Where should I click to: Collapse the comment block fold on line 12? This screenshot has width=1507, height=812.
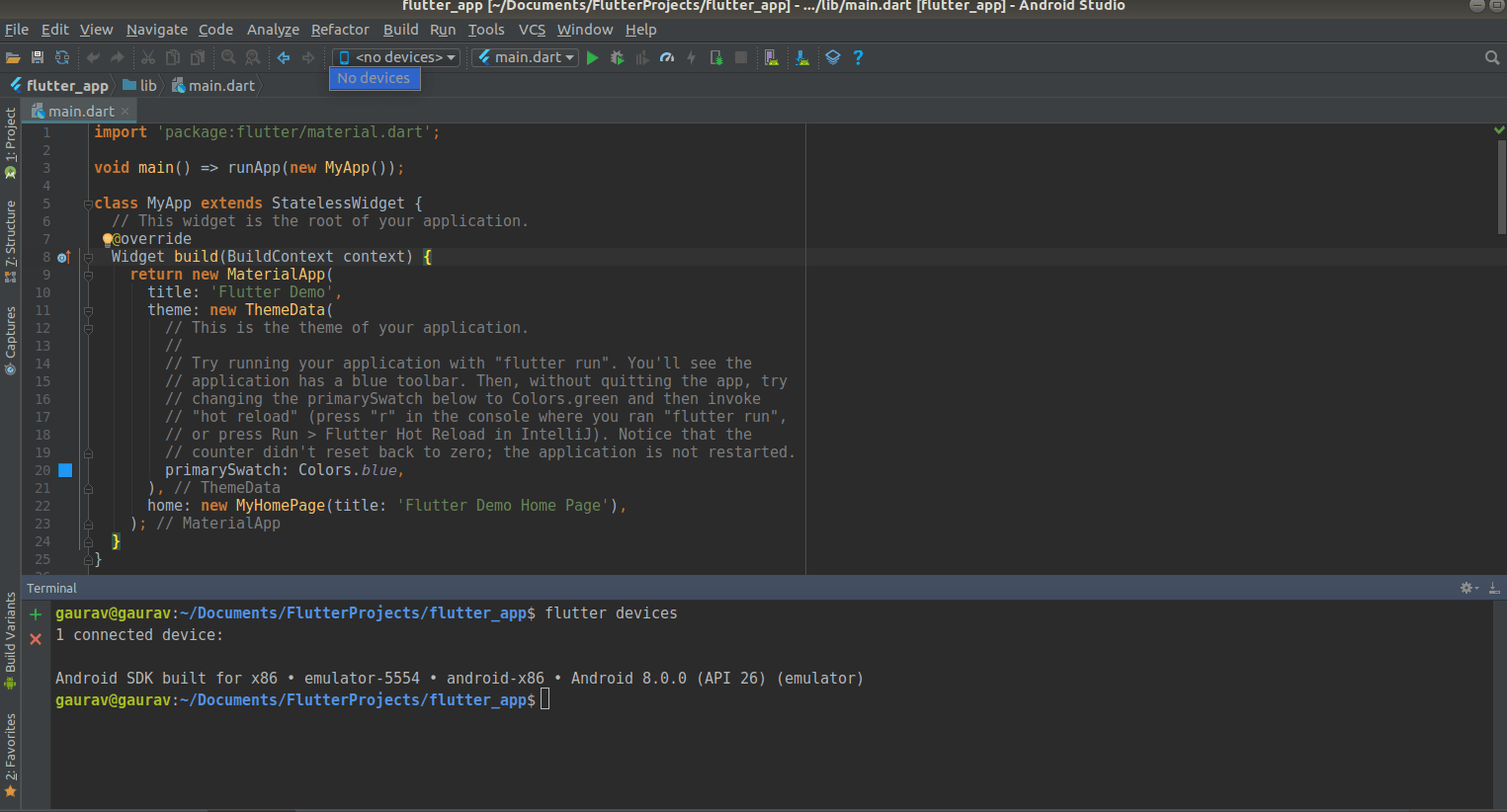88,328
